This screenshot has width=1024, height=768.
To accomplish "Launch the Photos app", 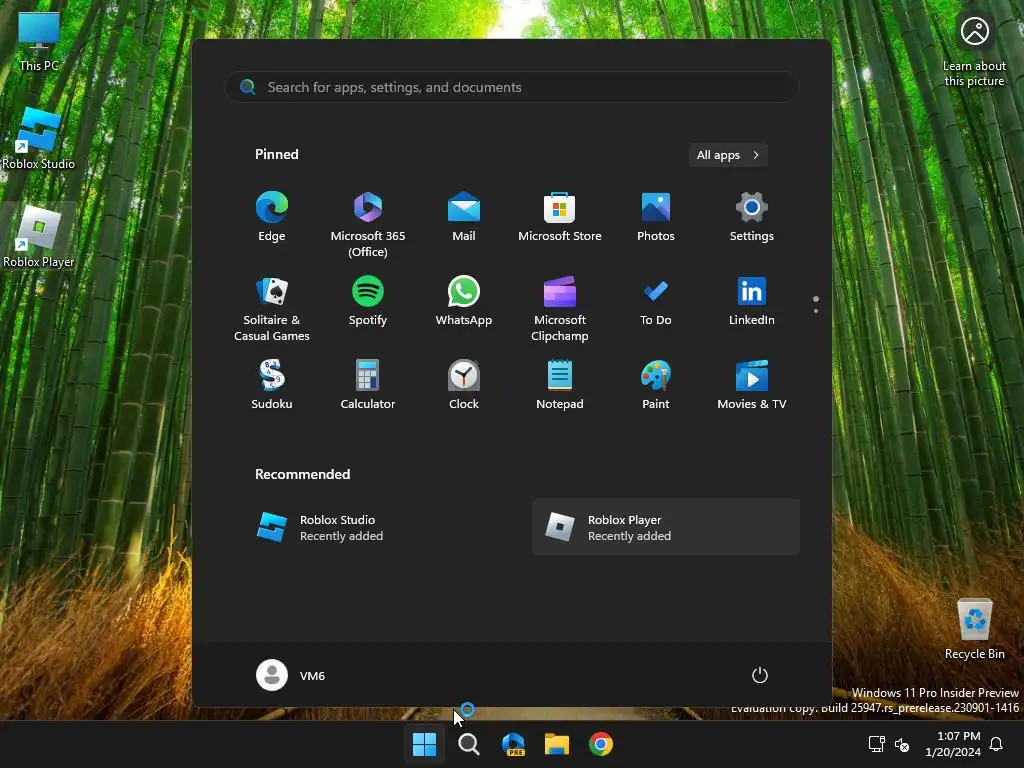I will tap(656, 217).
